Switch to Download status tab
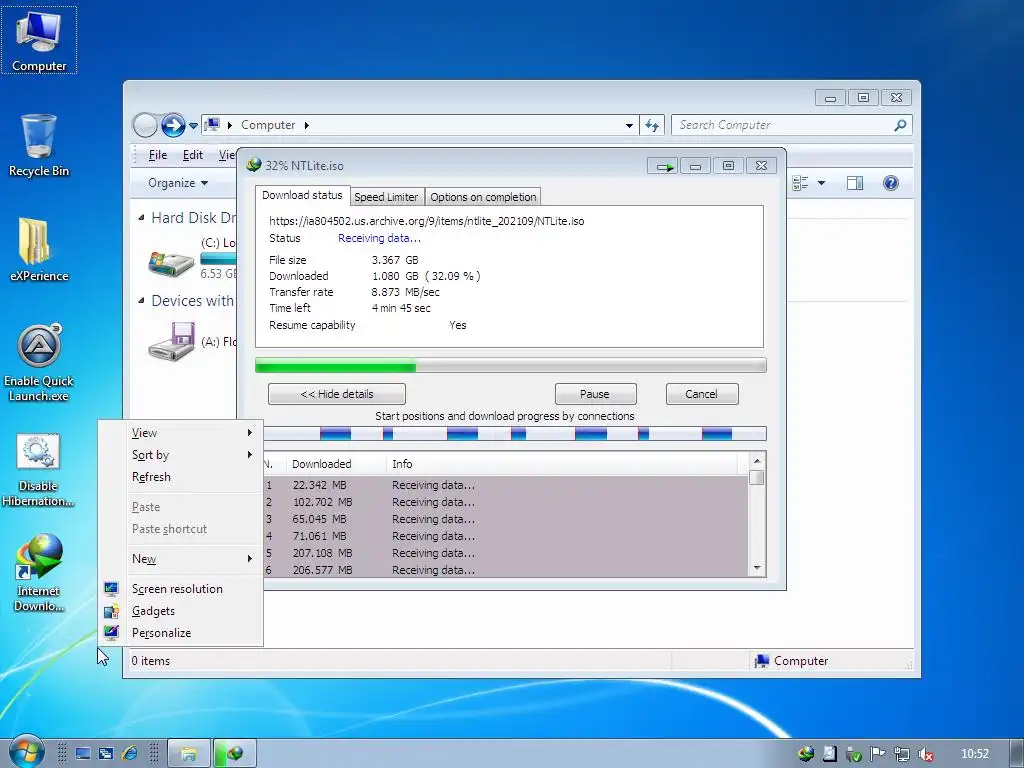Screen dimensions: 1024x768 click(x=302, y=195)
